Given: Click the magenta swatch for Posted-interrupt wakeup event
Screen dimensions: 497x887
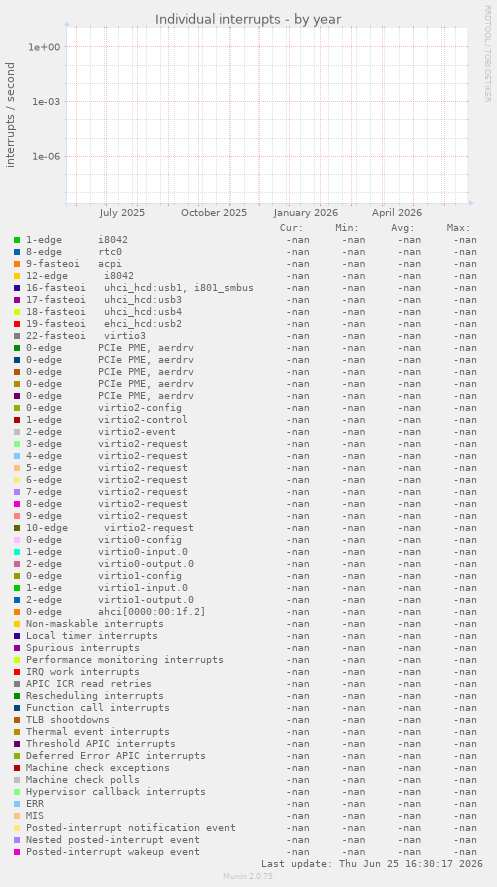Looking at the screenshot, I should pos(17,852).
